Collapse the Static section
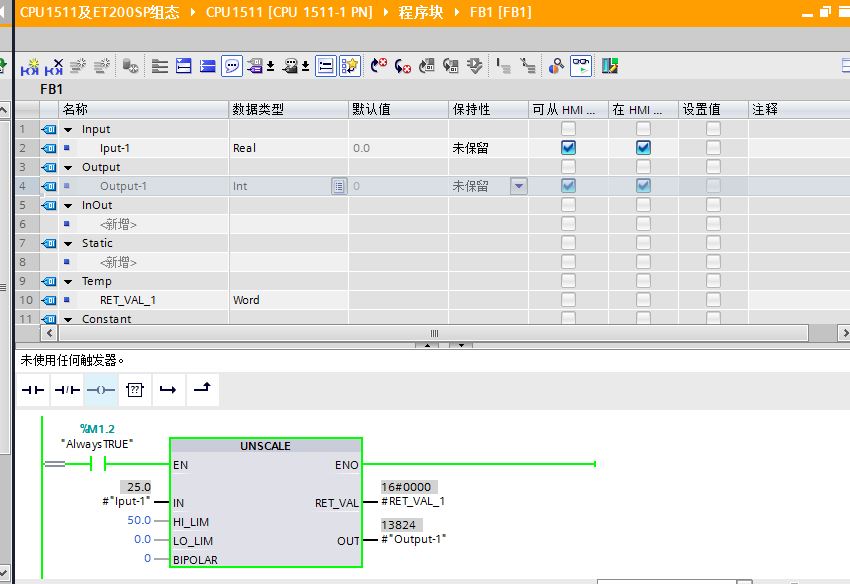Screen dimensions: 850x584 (x=68, y=243)
